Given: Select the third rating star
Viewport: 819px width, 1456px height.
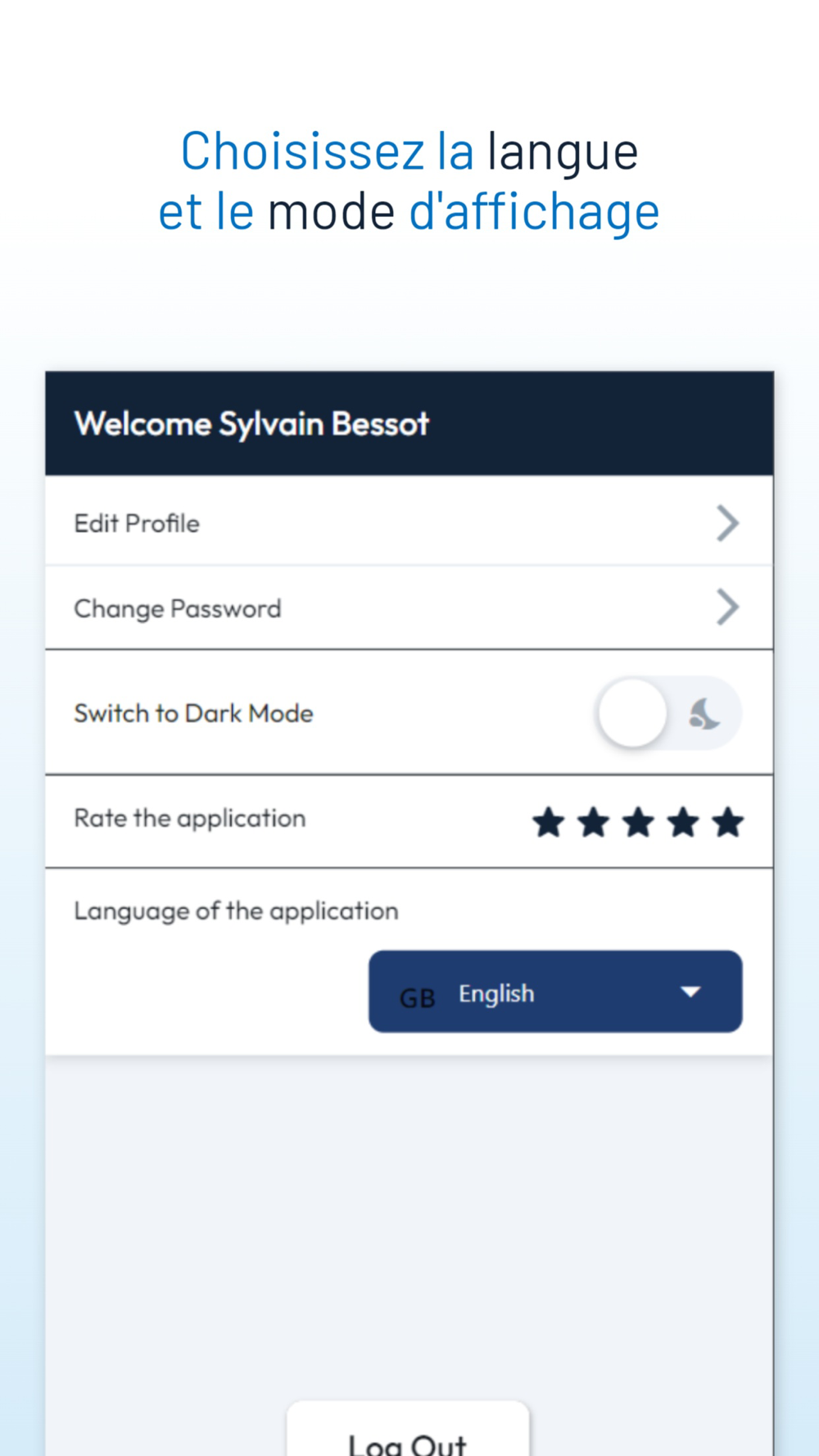Looking at the screenshot, I should [638, 822].
